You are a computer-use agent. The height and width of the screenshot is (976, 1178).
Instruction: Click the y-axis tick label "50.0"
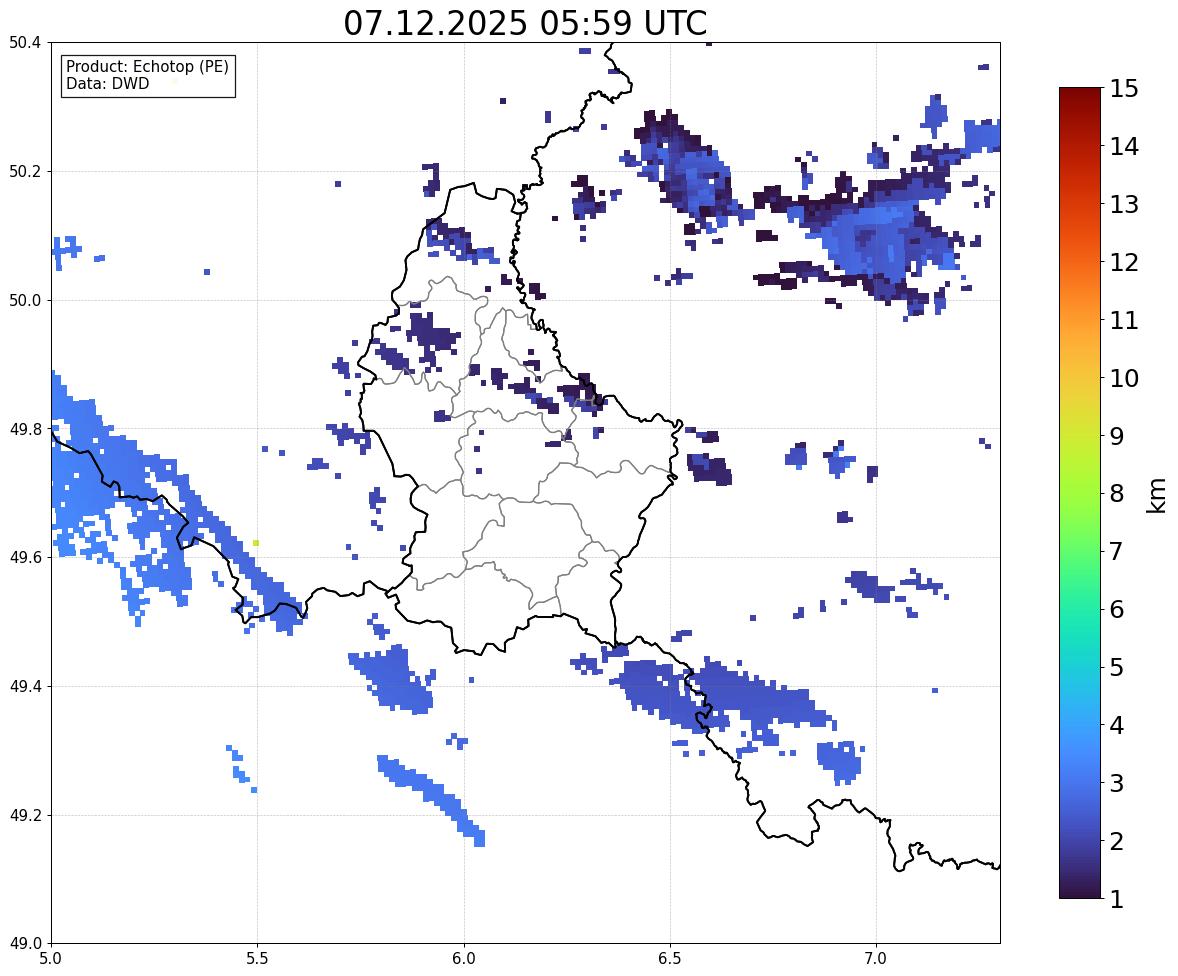click(25, 301)
